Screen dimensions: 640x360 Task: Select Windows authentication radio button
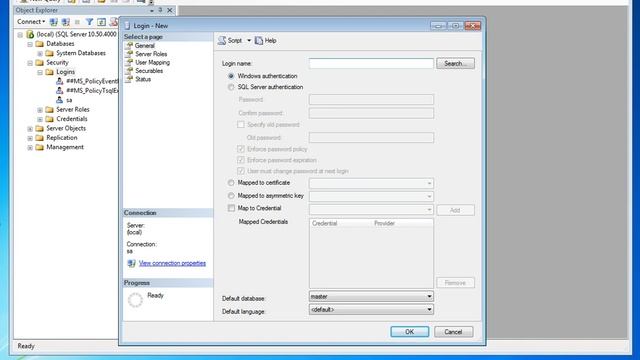click(231, 76)
